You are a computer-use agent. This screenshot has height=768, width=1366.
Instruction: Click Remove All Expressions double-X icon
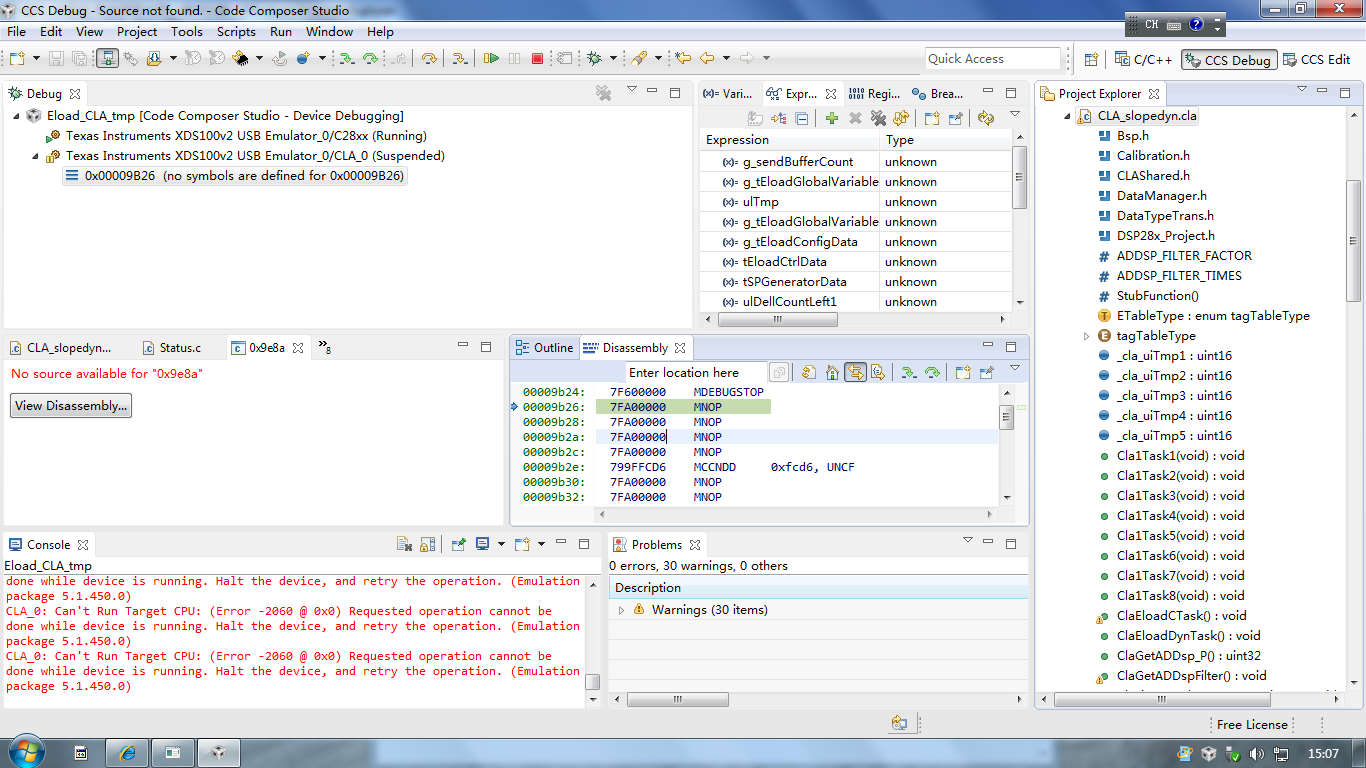tap(878, 119)
